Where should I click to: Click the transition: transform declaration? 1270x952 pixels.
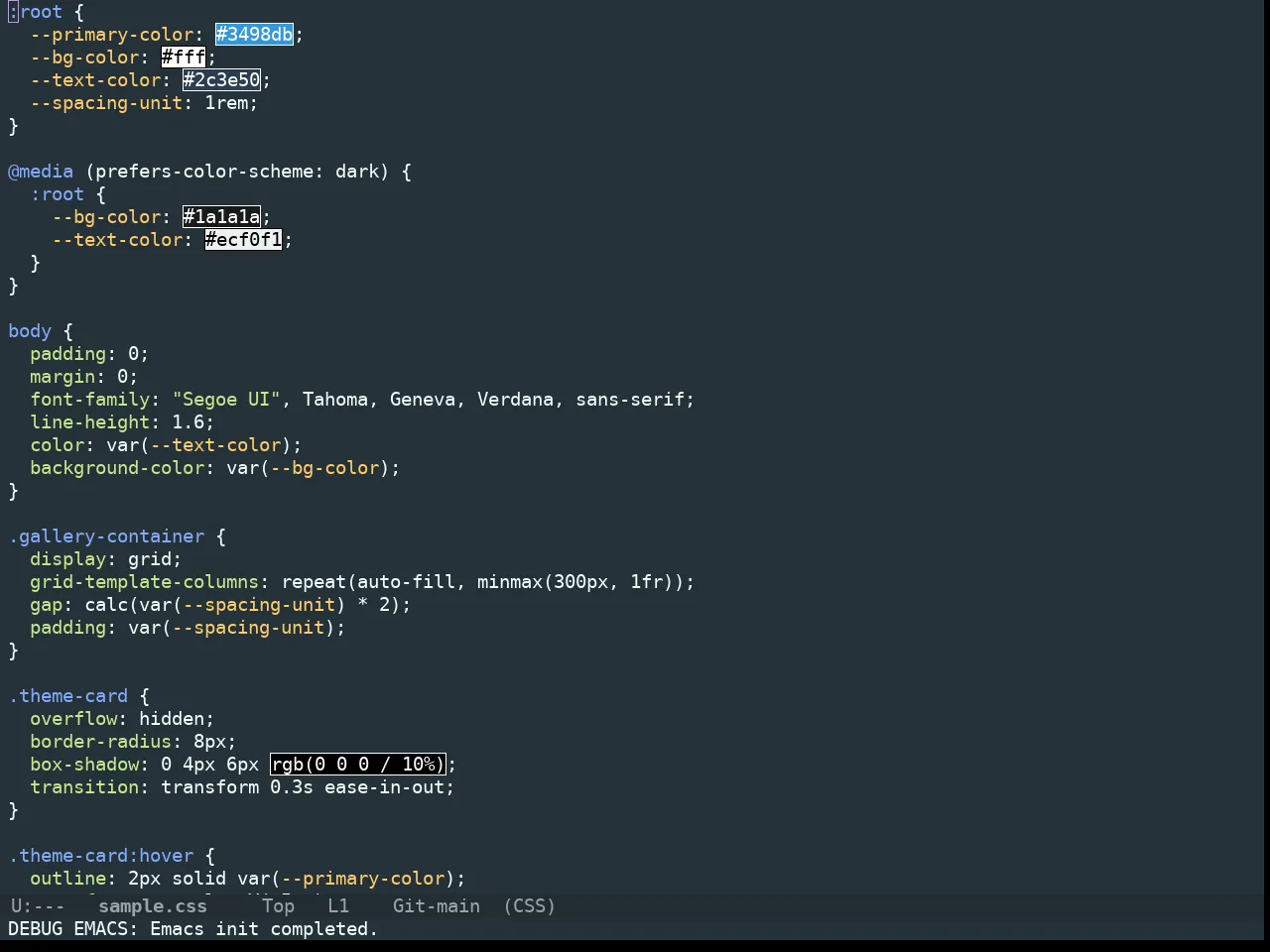242,787
